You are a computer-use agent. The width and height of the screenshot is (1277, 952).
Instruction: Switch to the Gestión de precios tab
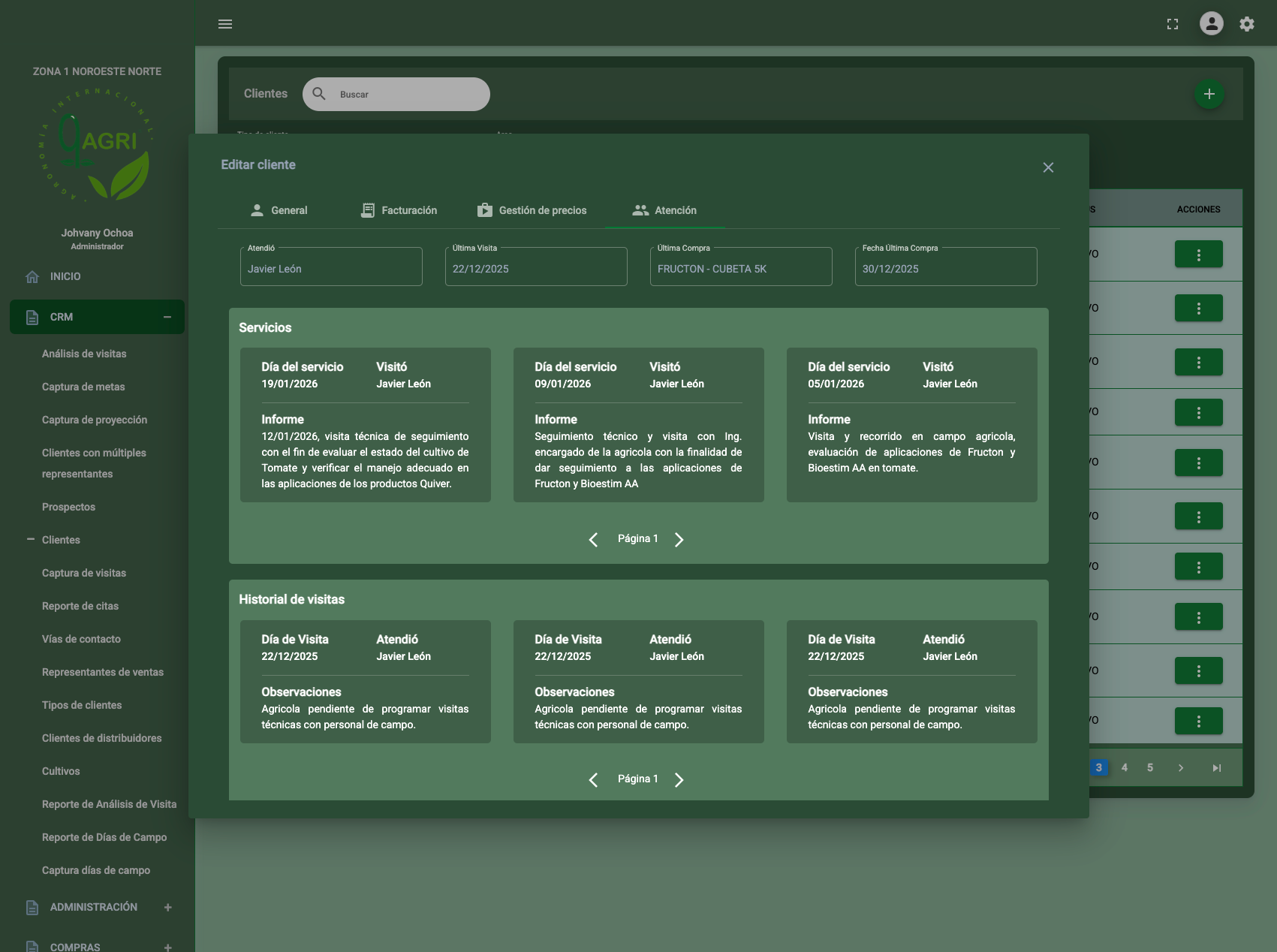(x=532, y=210)
